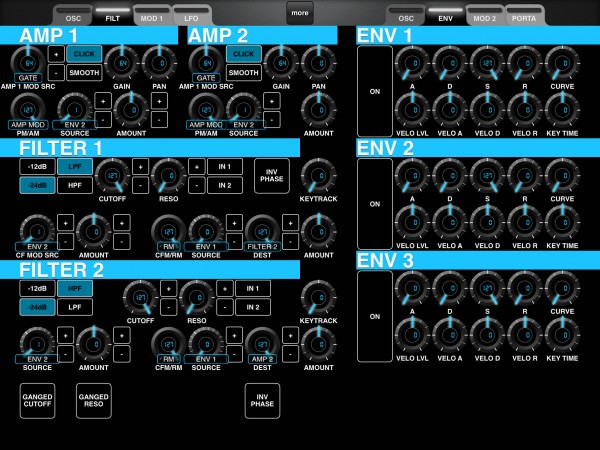Enable bottom INV PHASE button
Screen dimensions: 600x450
(262, 401)
